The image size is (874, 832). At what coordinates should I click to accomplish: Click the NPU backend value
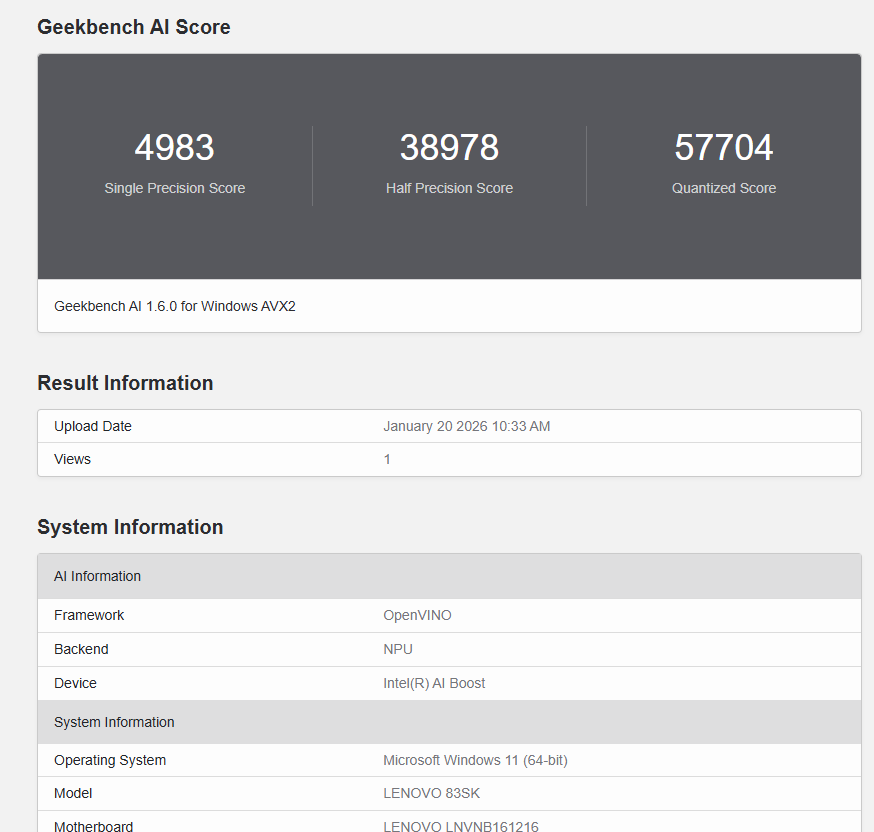[x=398, y=649]
